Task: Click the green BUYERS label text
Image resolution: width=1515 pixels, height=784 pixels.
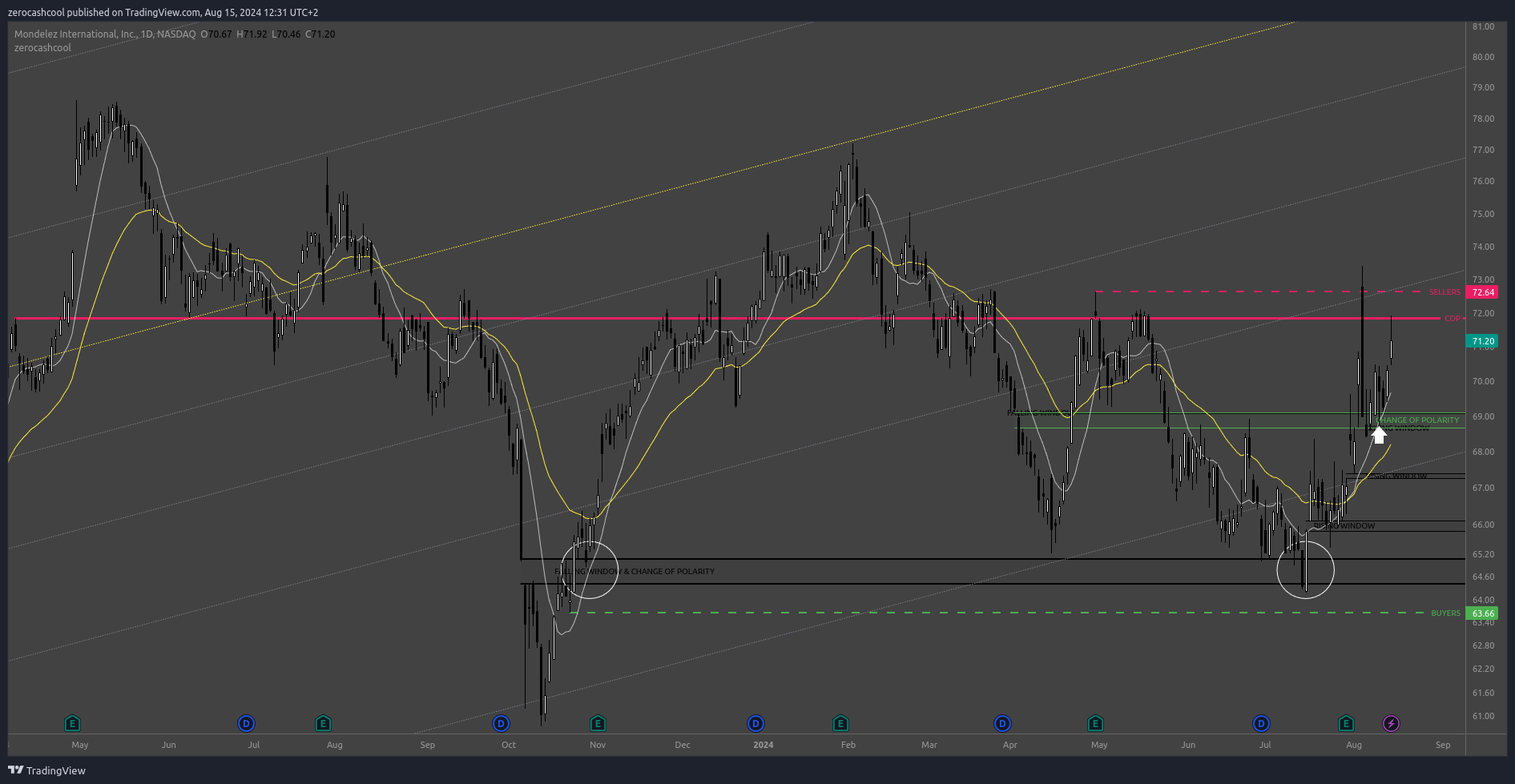Action: point(1446,613)
